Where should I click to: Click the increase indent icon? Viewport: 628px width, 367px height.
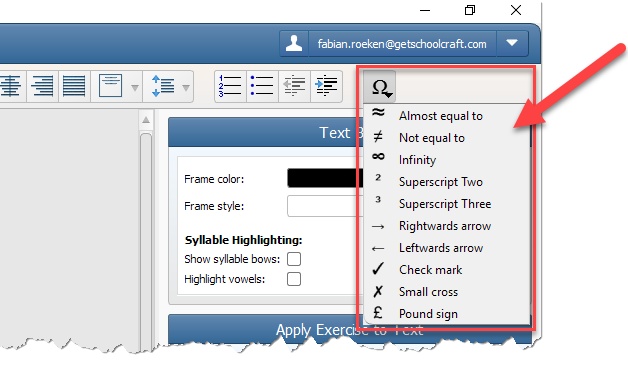coord(326,86)
